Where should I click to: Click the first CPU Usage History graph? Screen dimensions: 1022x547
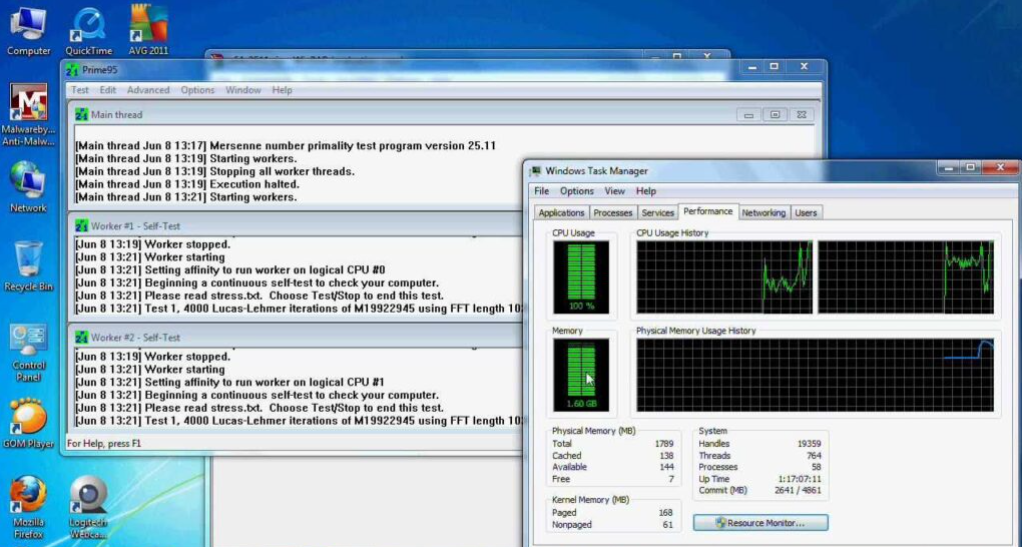(724, 277)
